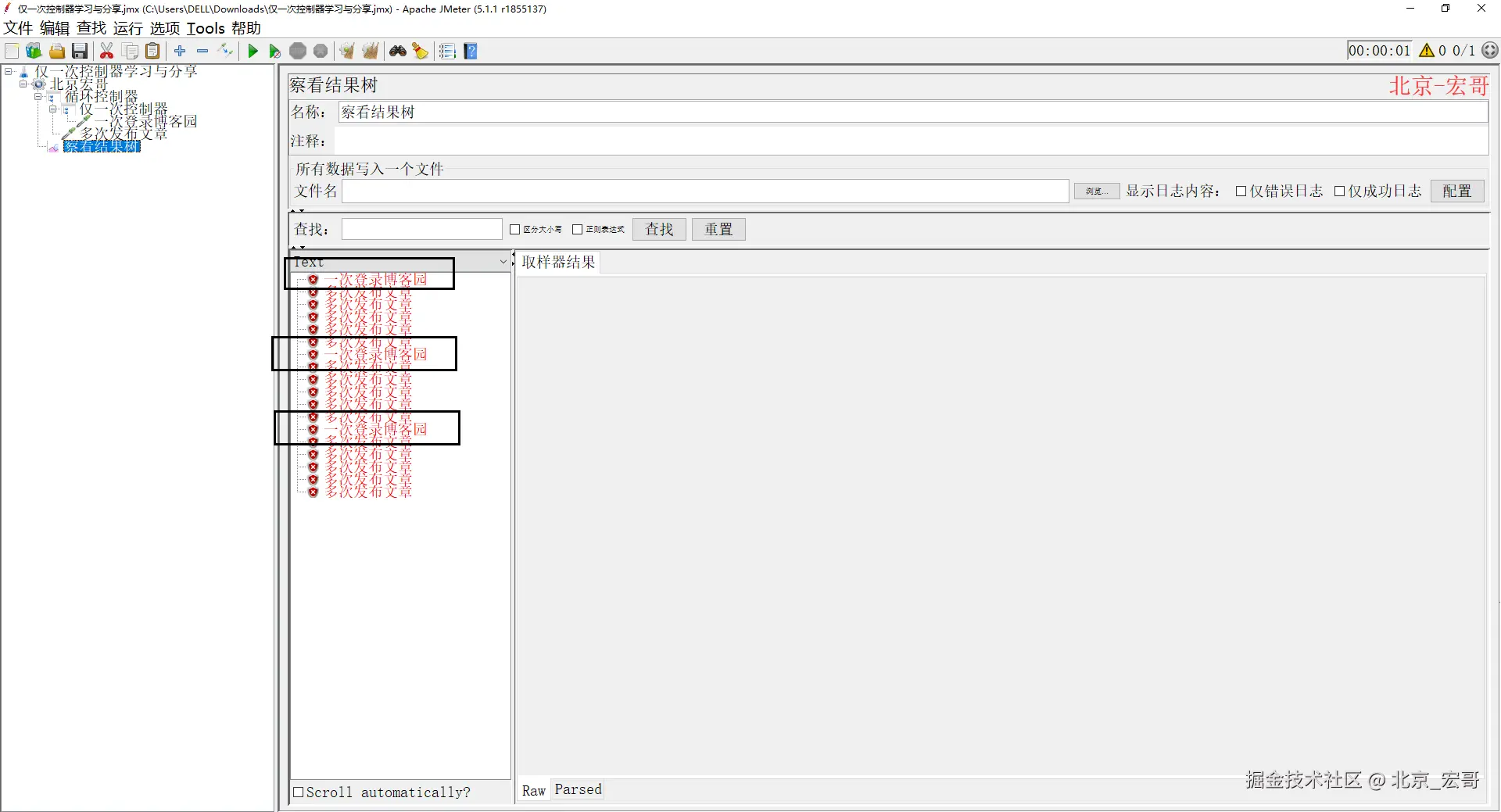Open the Templates toolbar icon
Image resolution: width=1501 pixels, height=812 pixels.
pos(34,52)
